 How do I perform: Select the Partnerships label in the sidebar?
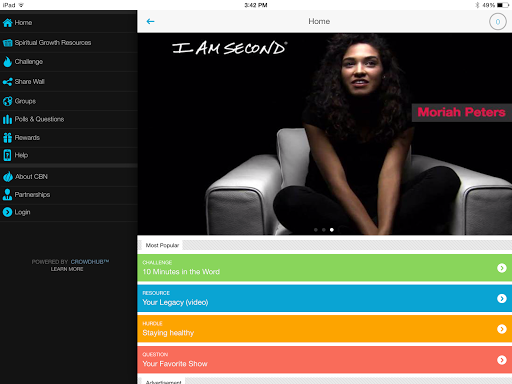pyautogui.click(x=32, y=195)
